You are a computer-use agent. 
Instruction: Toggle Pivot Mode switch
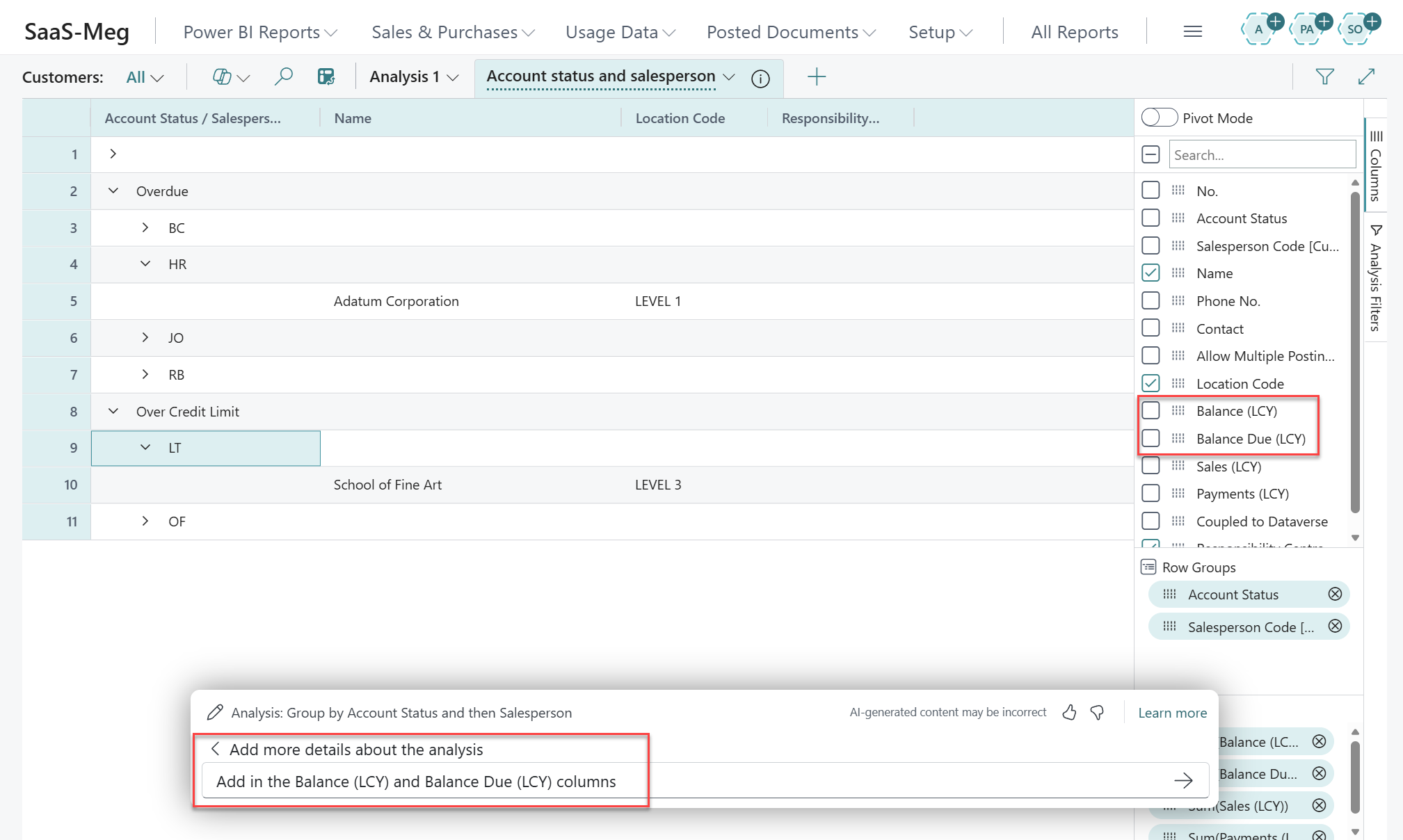(1159, 118)
